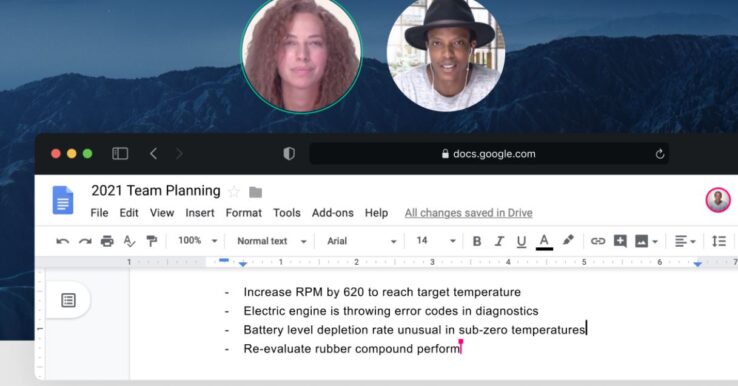Select the Paint format roller

pos(152,241)
